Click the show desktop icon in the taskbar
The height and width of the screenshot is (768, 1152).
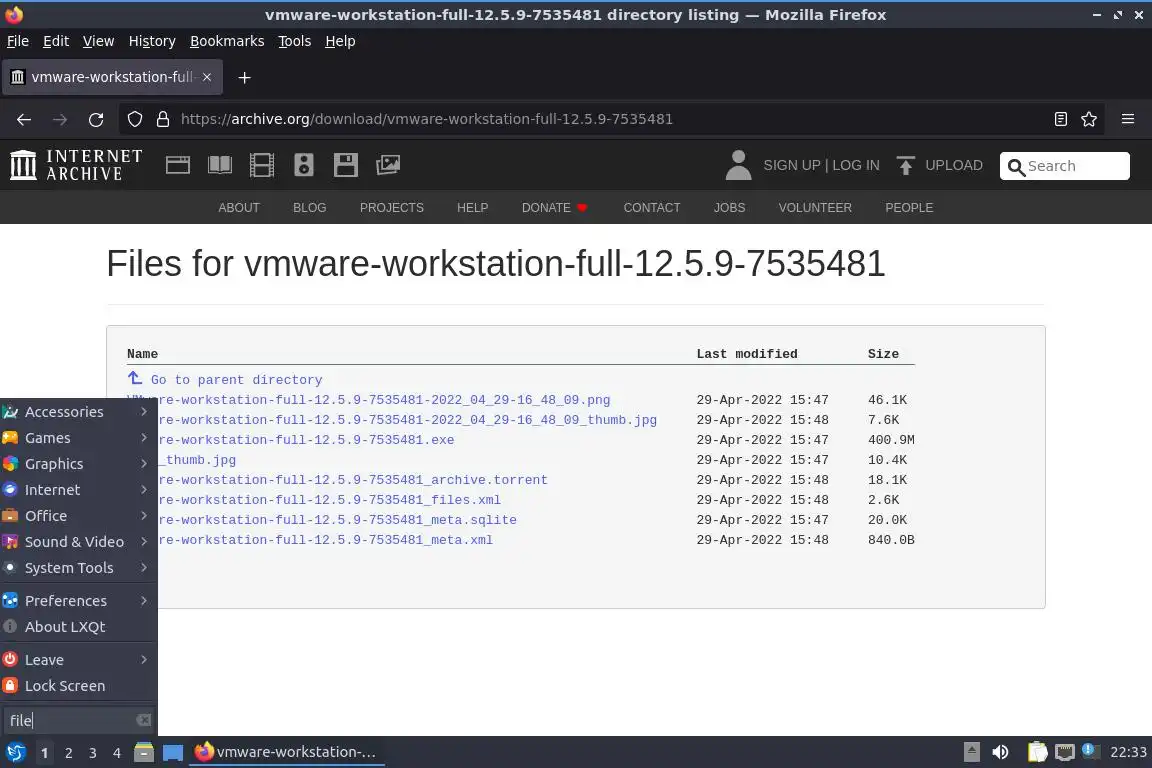click(173, 752)
